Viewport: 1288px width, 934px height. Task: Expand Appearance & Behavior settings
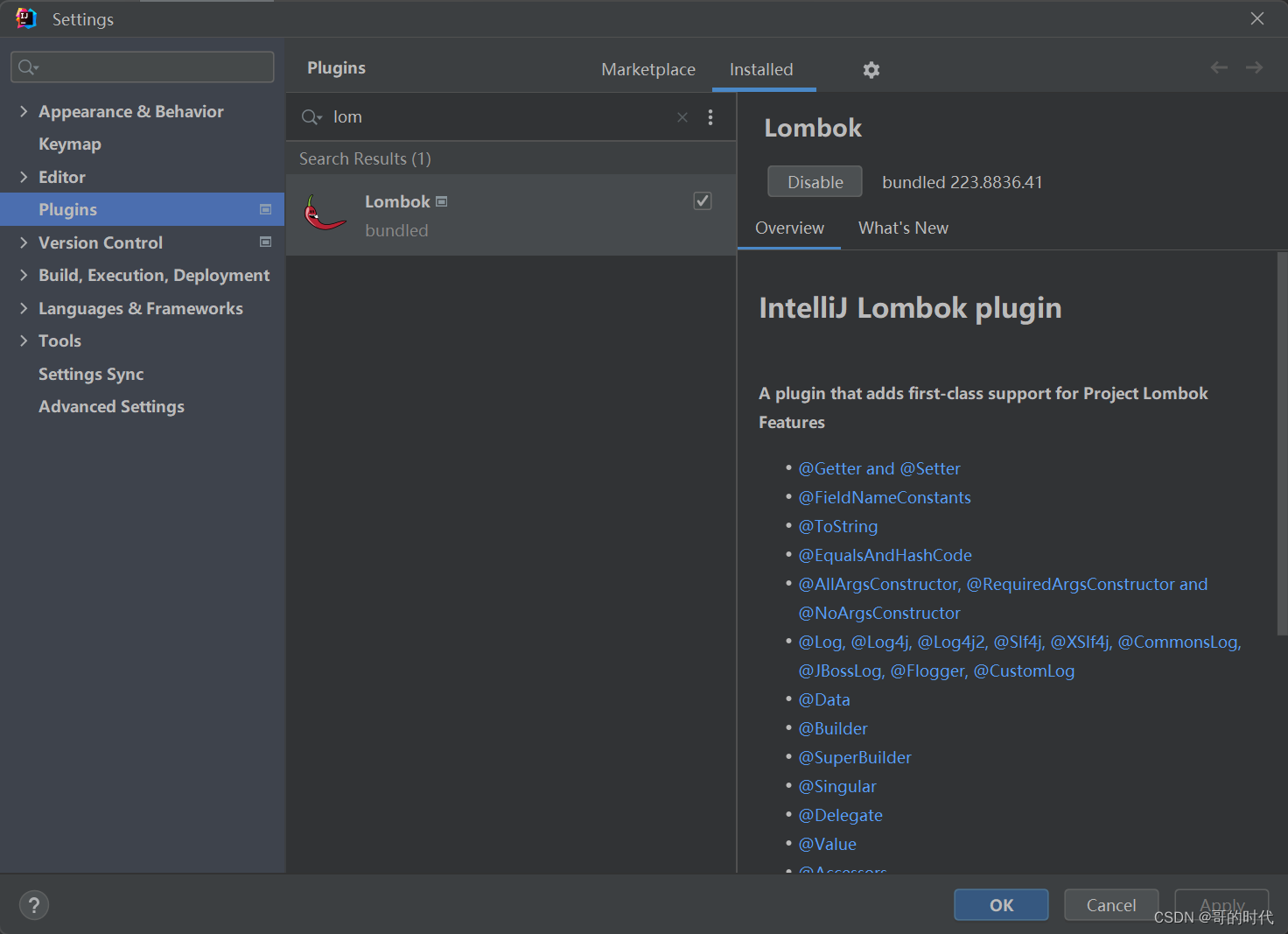(x=24, y=111)
